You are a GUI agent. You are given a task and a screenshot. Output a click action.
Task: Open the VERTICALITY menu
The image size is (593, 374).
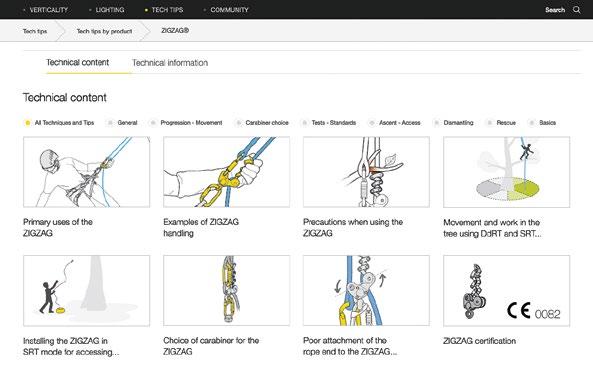click(x=45, y=10)
